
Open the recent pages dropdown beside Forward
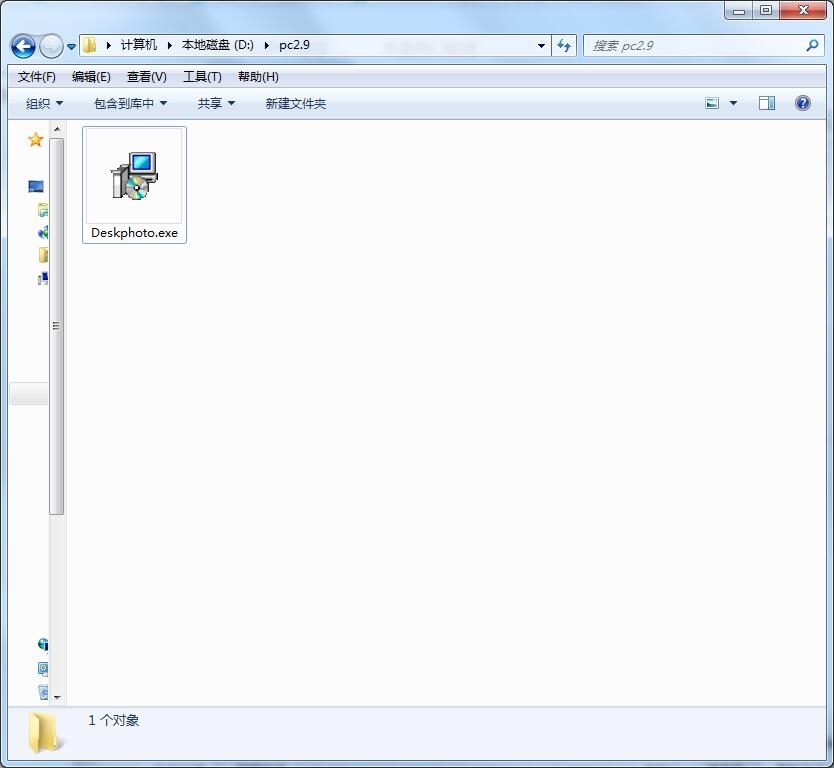(x=71, y=47)
